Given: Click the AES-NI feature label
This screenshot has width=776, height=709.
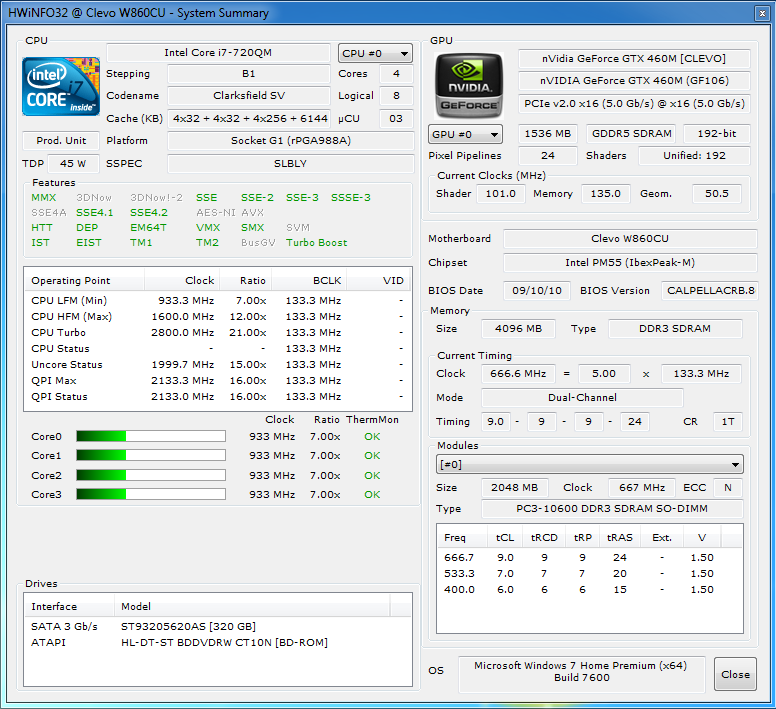Looking at the screenshot, I should (x=216, y=212).
